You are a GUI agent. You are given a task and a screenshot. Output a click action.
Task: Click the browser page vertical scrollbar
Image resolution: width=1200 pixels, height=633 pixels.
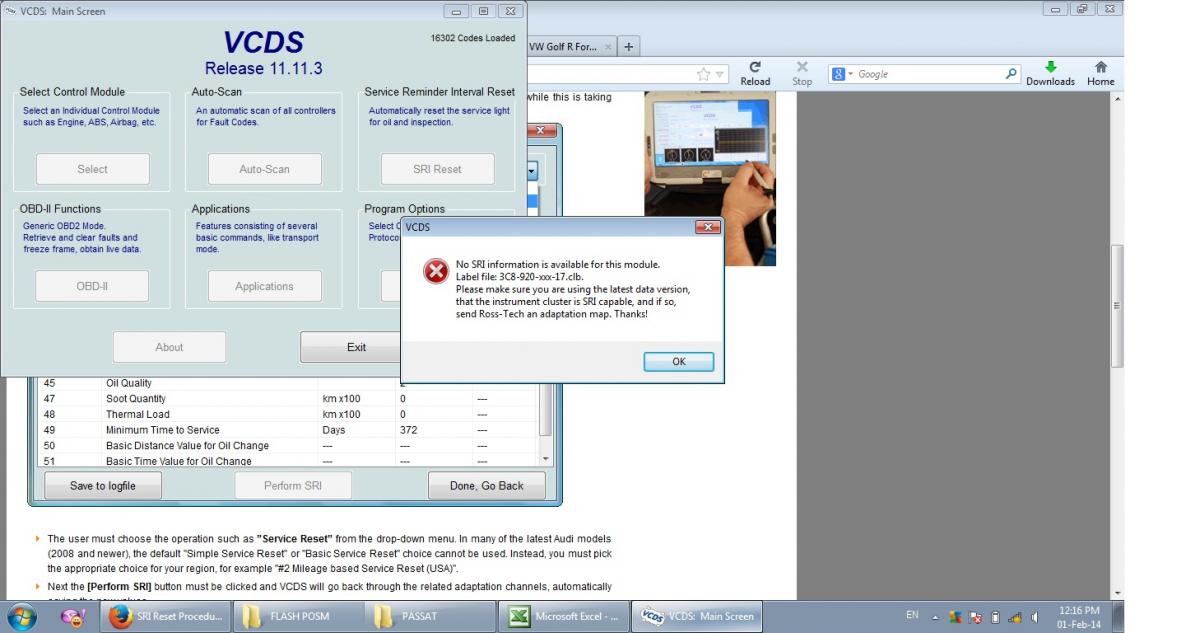(1117, 305)
